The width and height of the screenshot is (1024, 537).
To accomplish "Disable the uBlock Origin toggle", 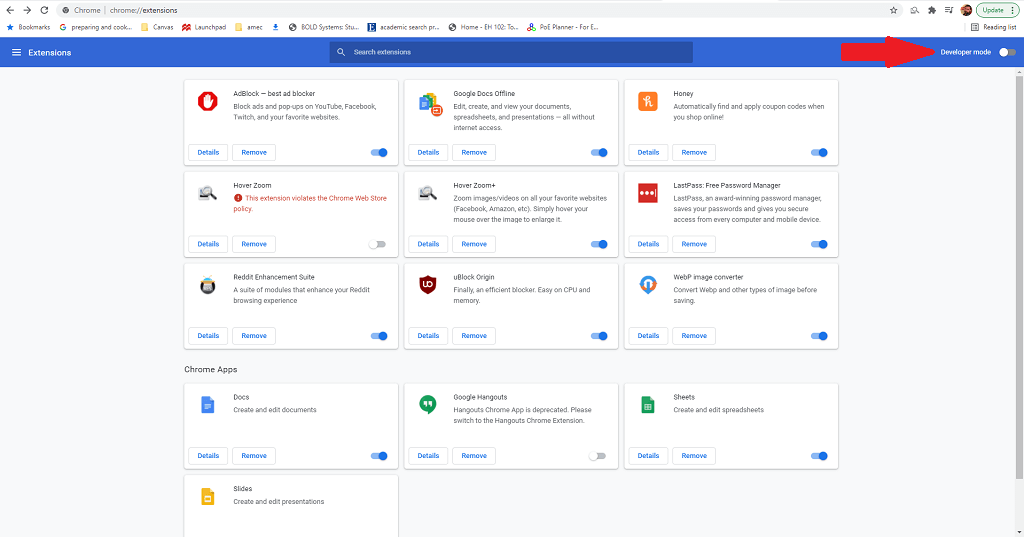I will (599, 336).
